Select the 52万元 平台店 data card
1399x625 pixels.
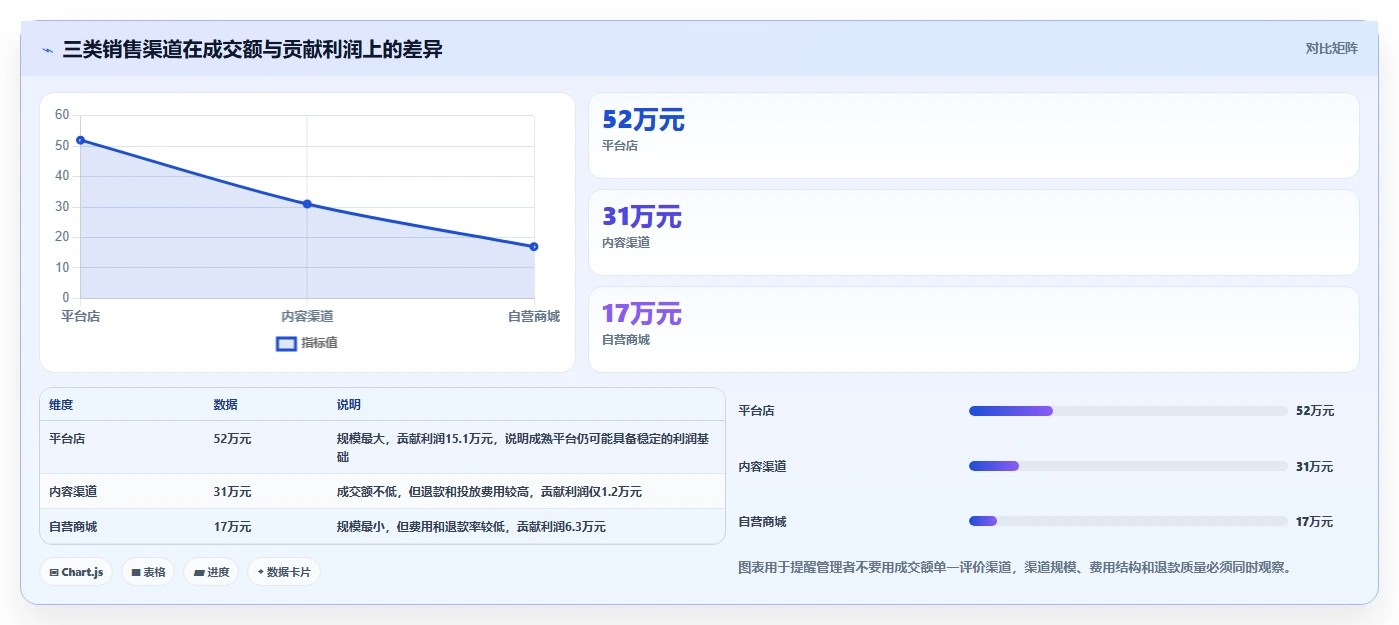(x=973, y=135)
